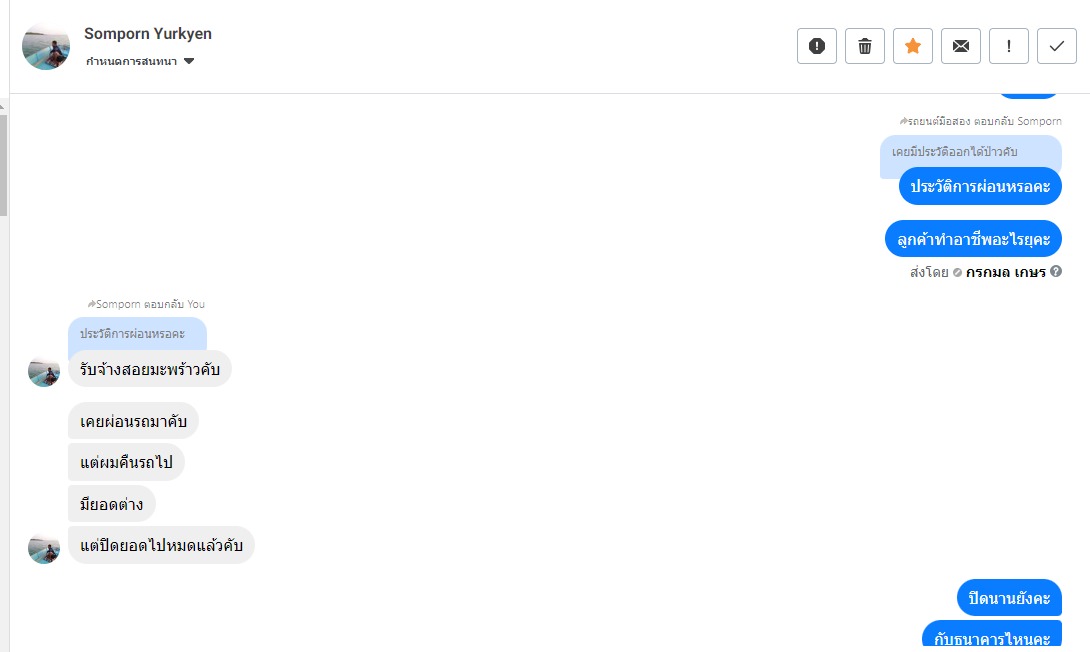Viewport: 1090px width, 652px height.
Task: Click the exclamation mark priority button
Action: tap(1009, 46)
